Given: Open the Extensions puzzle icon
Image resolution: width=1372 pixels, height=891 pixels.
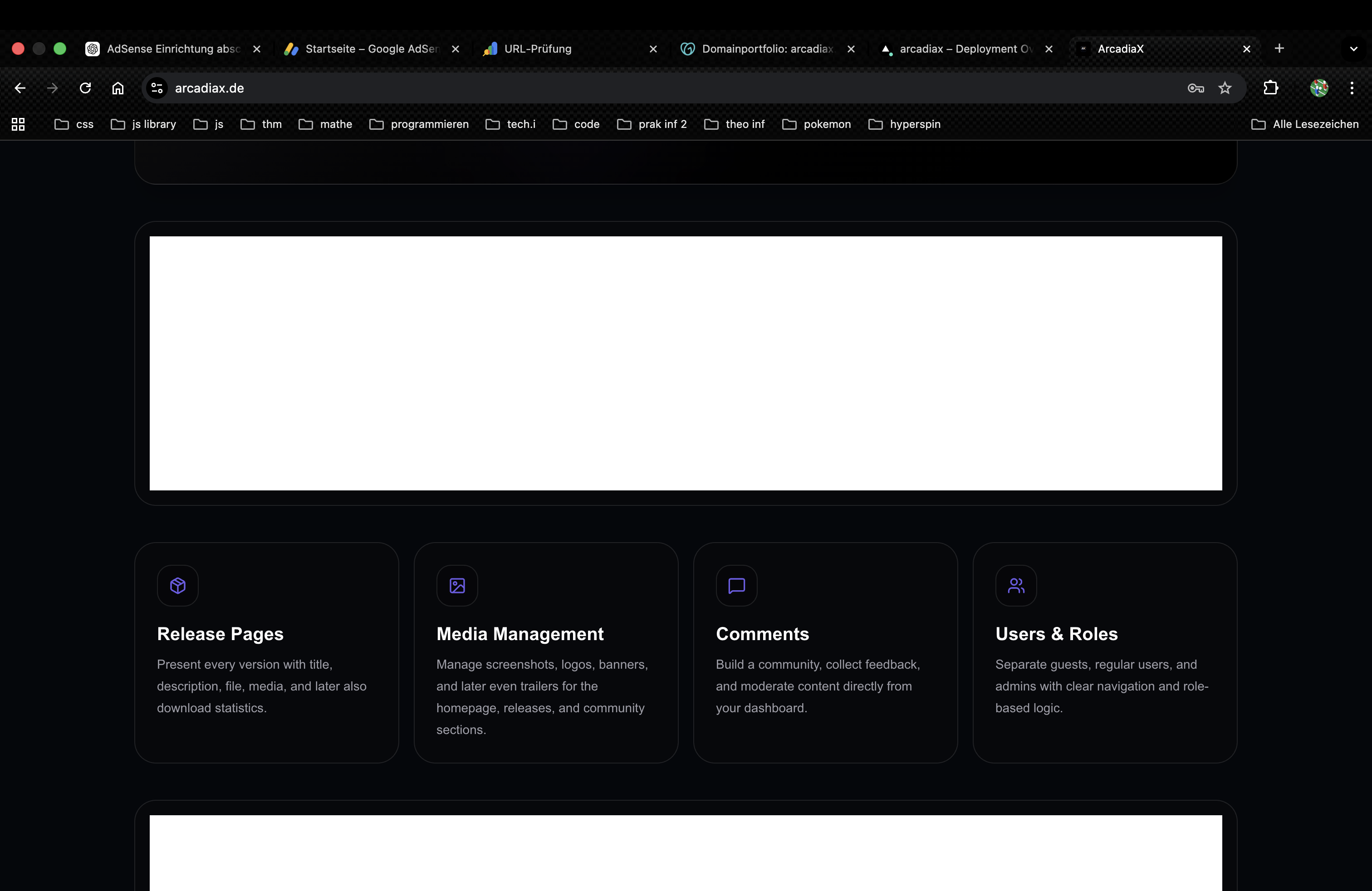Looking at the screenshot, I should point(1270,88).
